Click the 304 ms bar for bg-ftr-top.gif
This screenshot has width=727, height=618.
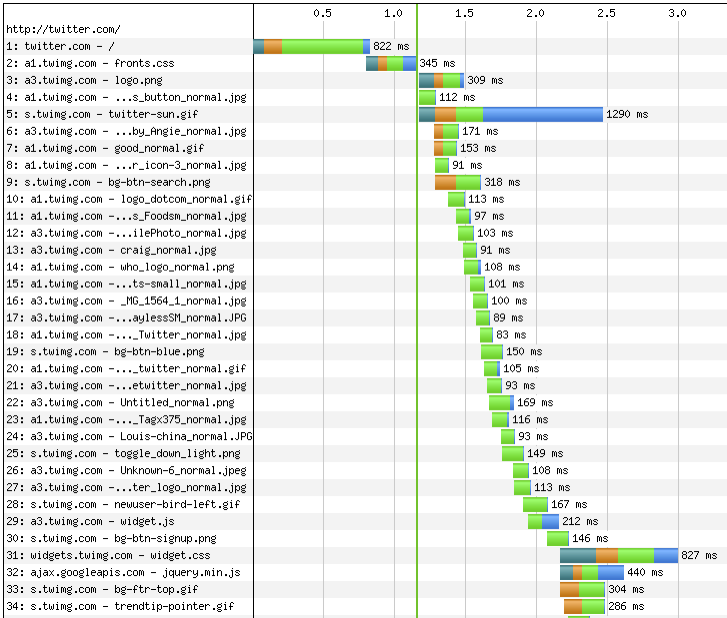point(582,589)
